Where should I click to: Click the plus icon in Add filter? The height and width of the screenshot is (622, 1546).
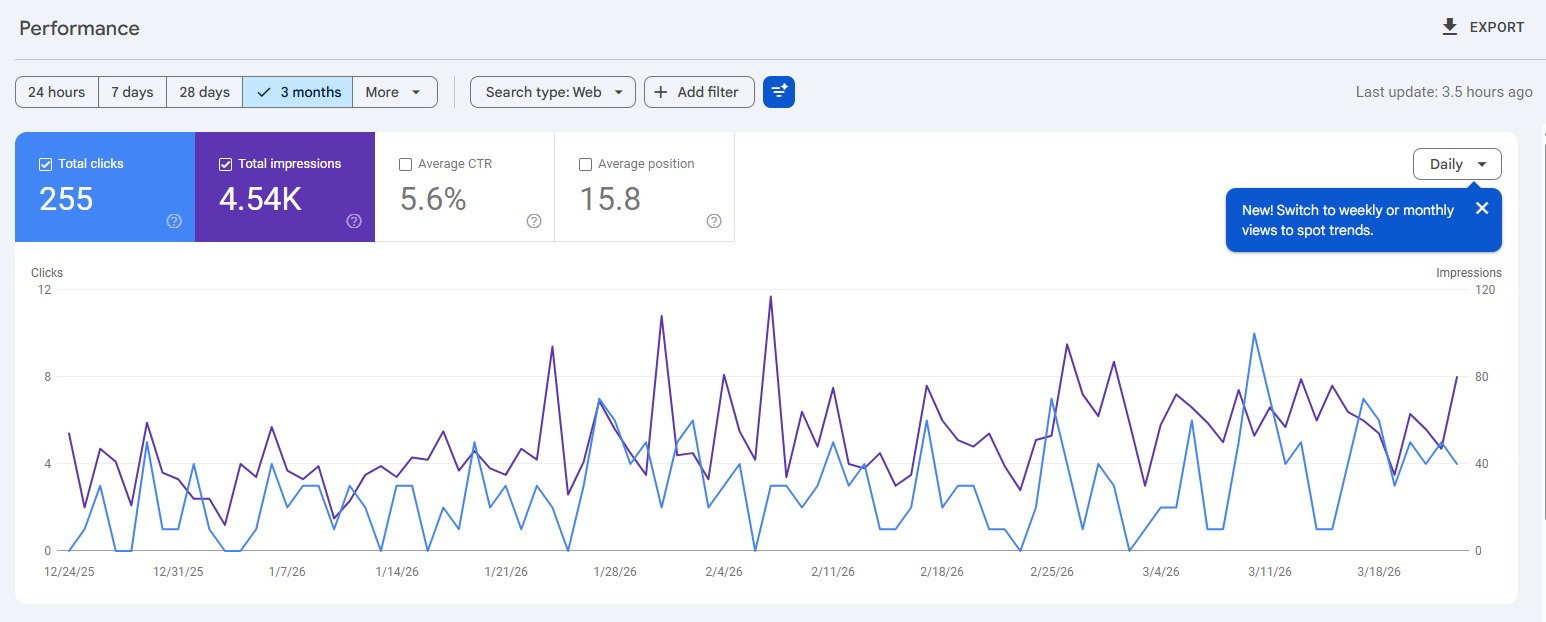point(660,92)
